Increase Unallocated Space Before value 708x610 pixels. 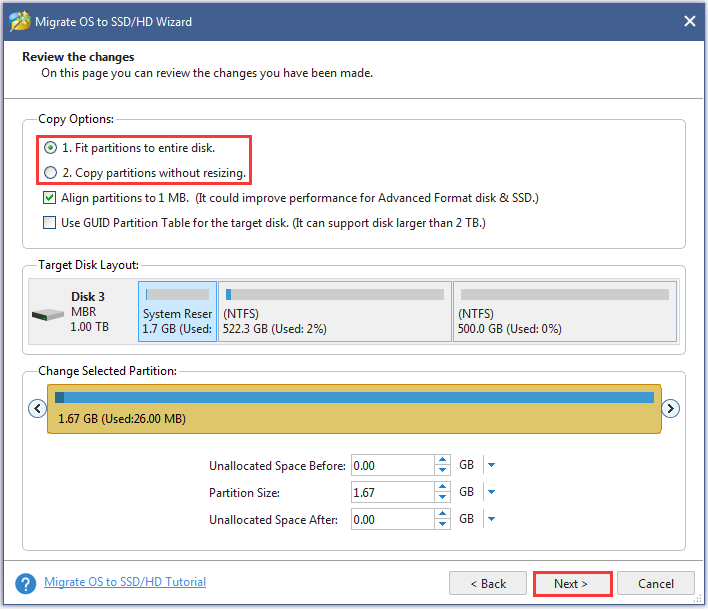click(x=442, y=460)
